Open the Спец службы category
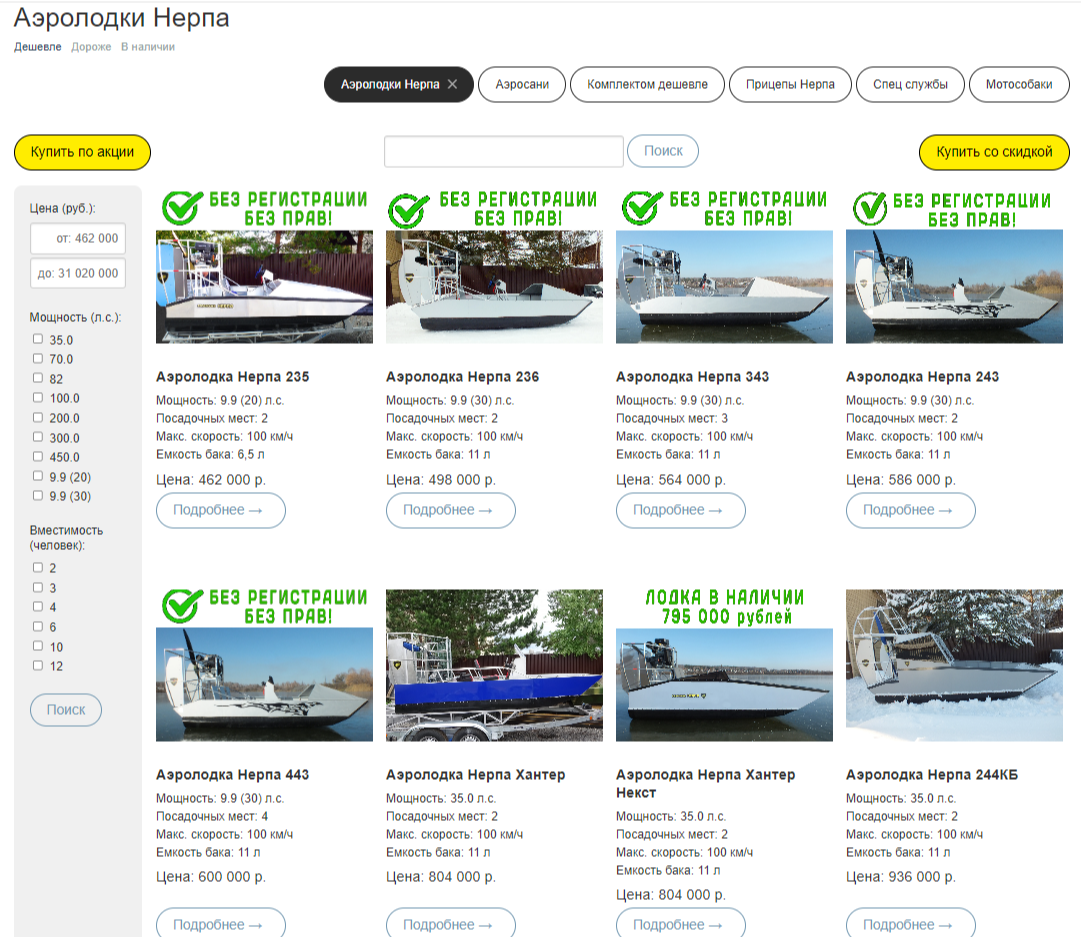The image size is (1081, 937). click(910, 84)
